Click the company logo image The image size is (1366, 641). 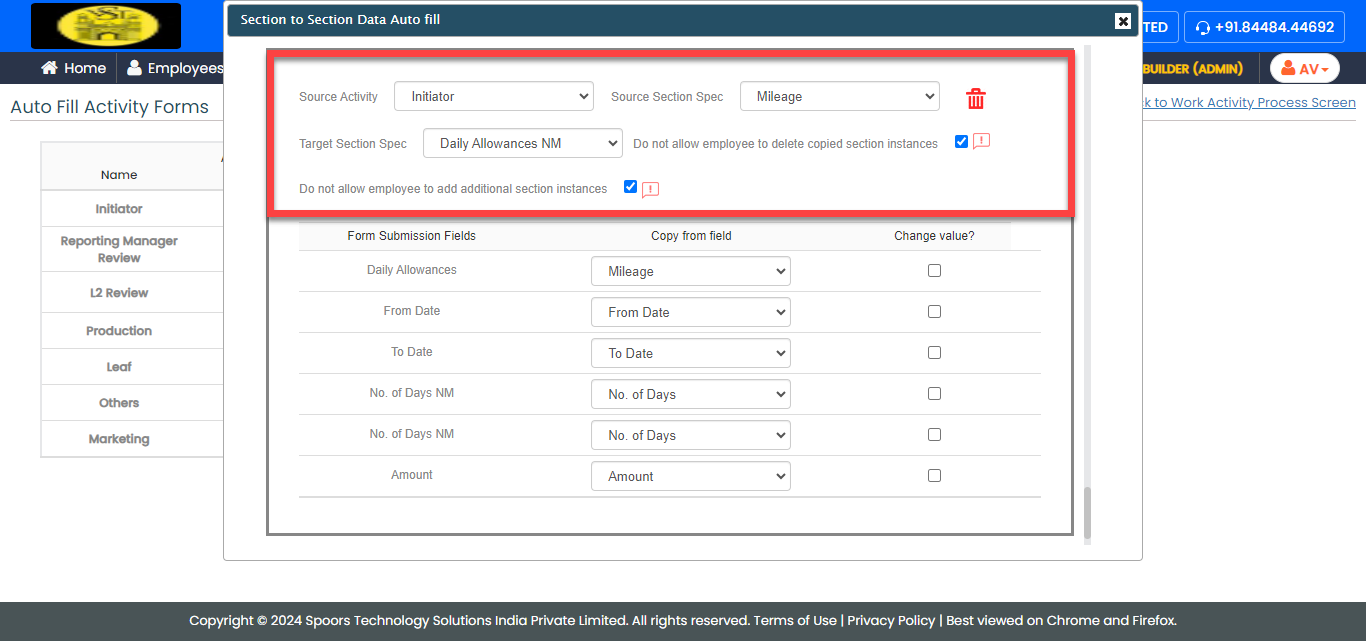click(x=106, y=26)
